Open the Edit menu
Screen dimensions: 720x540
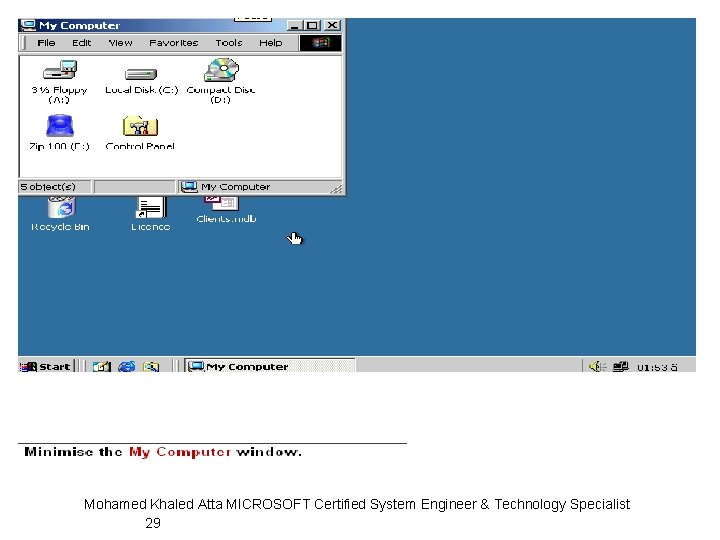click(81, 43)
